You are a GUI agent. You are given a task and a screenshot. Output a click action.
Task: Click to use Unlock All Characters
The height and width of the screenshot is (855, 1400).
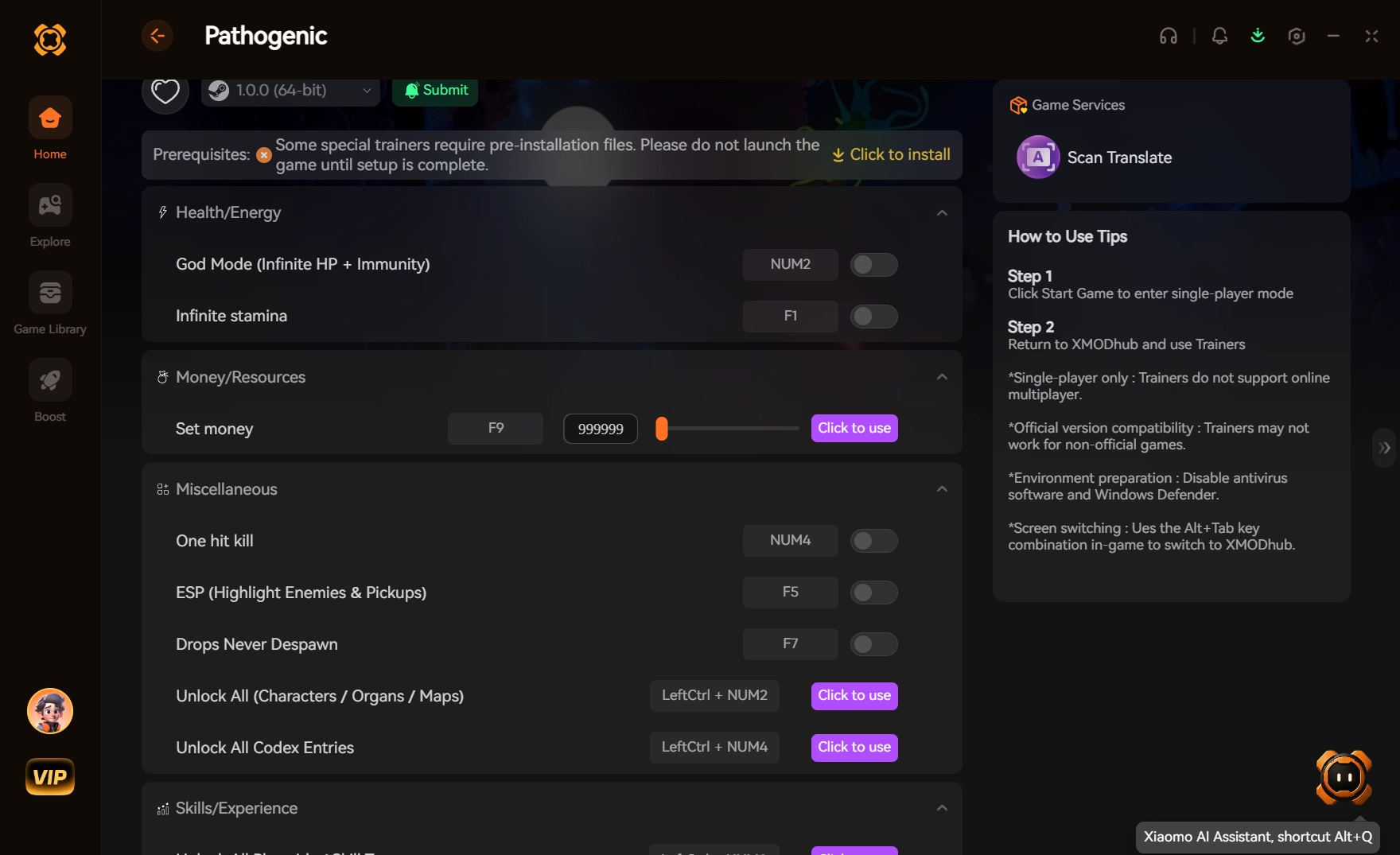tap(854, 695)
